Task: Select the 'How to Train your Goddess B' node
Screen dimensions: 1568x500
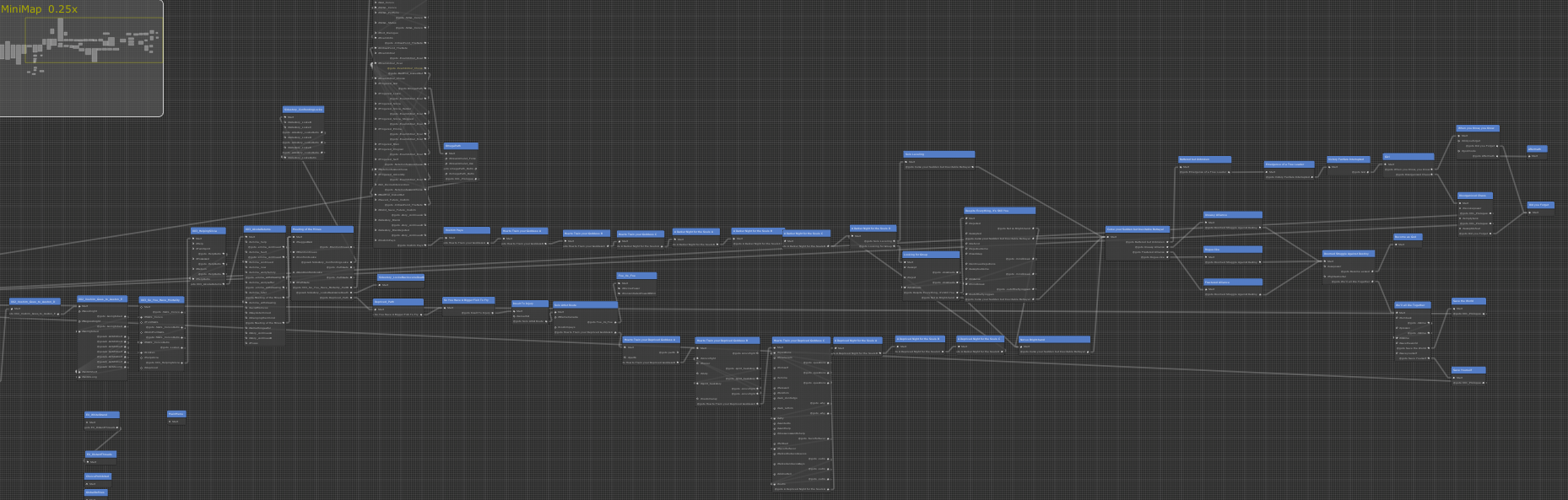Action: tap(587, 234)
